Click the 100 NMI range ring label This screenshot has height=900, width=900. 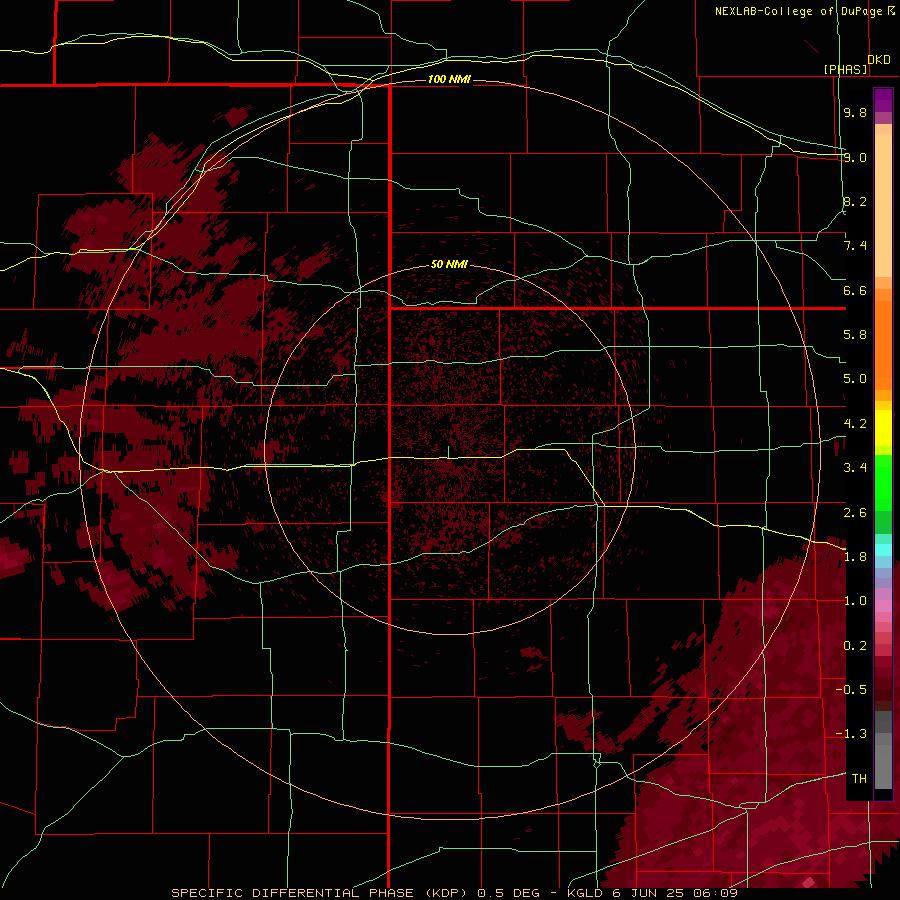(449, 79)
